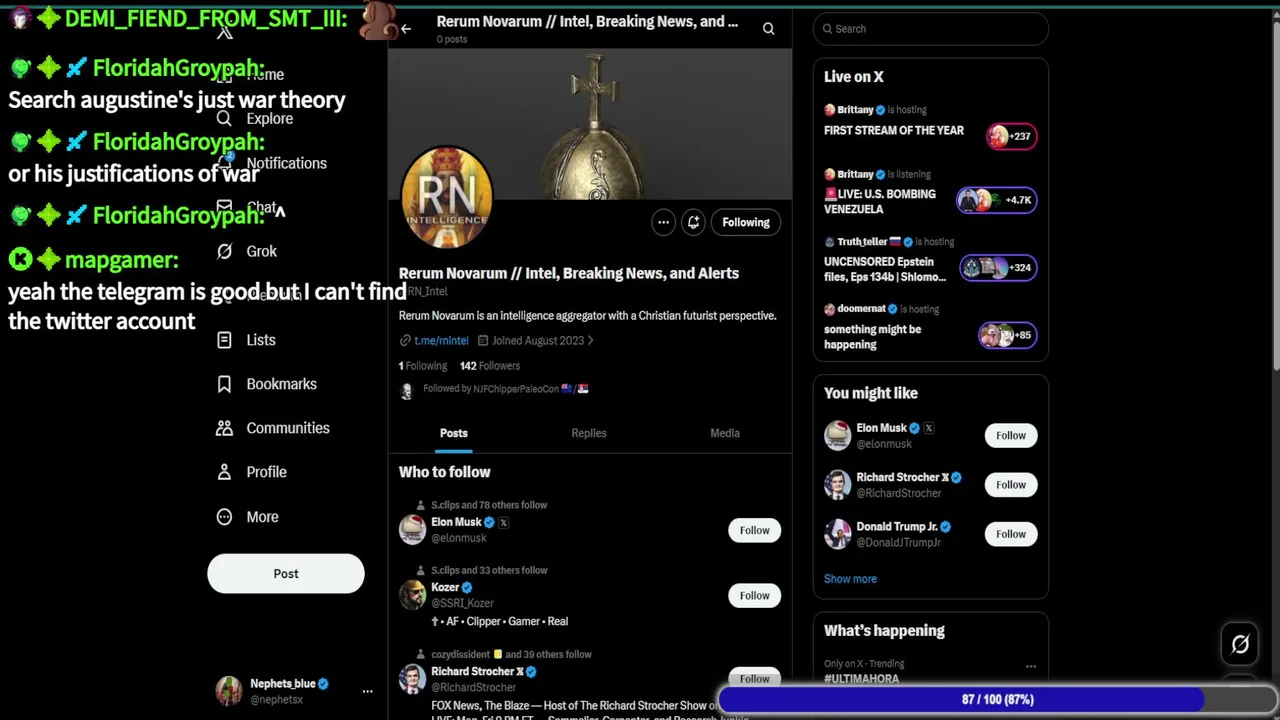
Task: Open doomernat's something might be happening space
Action: pyautogui.click(x=872, y=336)
